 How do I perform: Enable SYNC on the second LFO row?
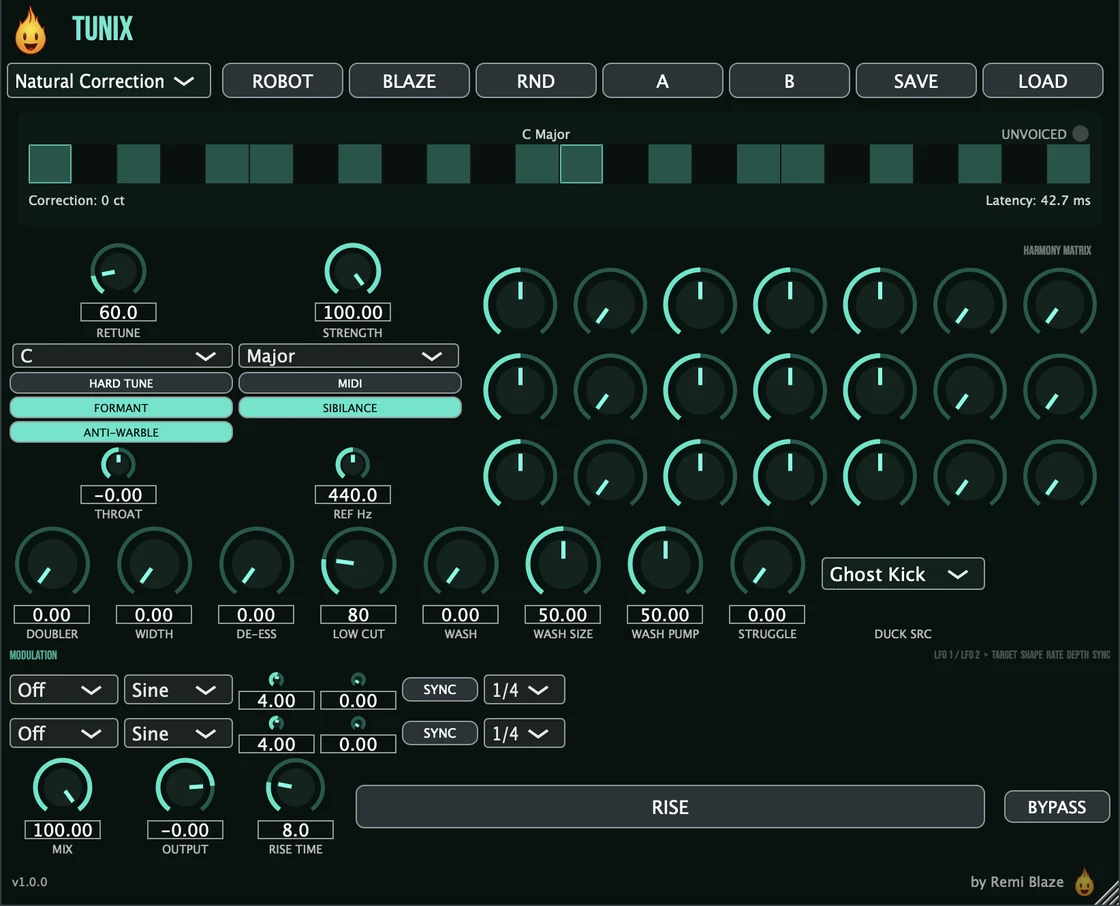[439, 733]
